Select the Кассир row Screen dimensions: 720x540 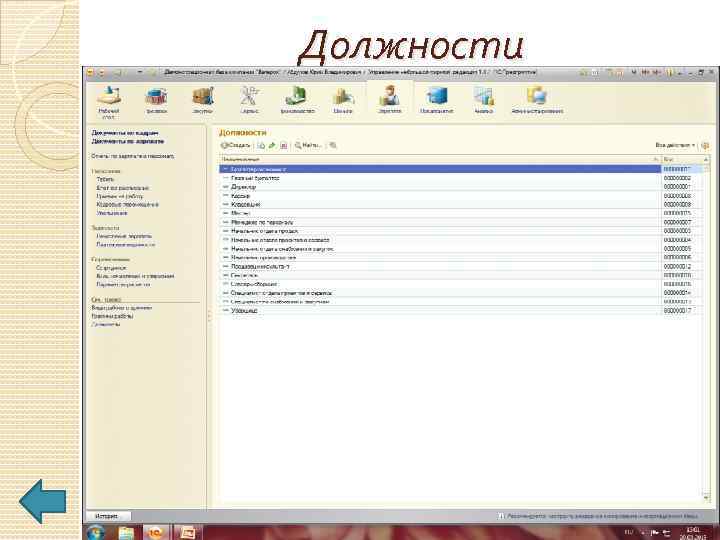pos(440,196)
